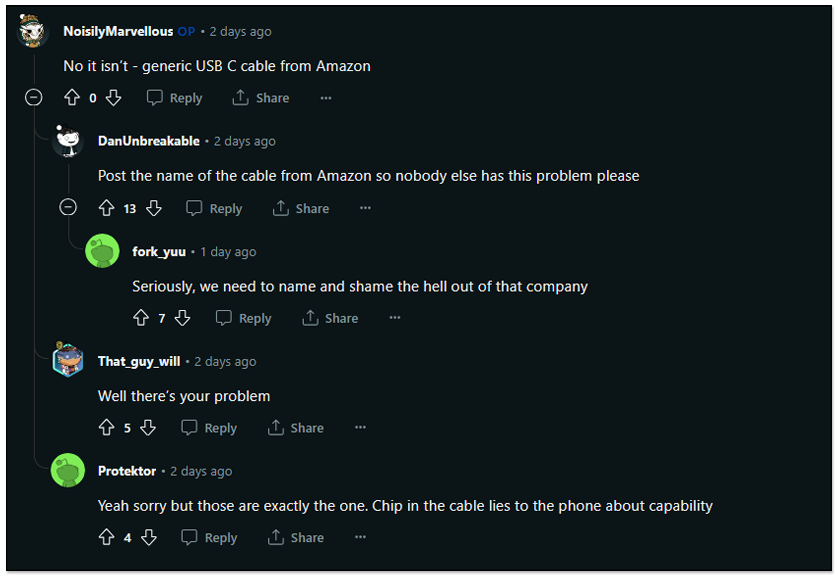The image size is (838, 577).
Task: Downvote the generic USB C cable comment
Action: 113,98
